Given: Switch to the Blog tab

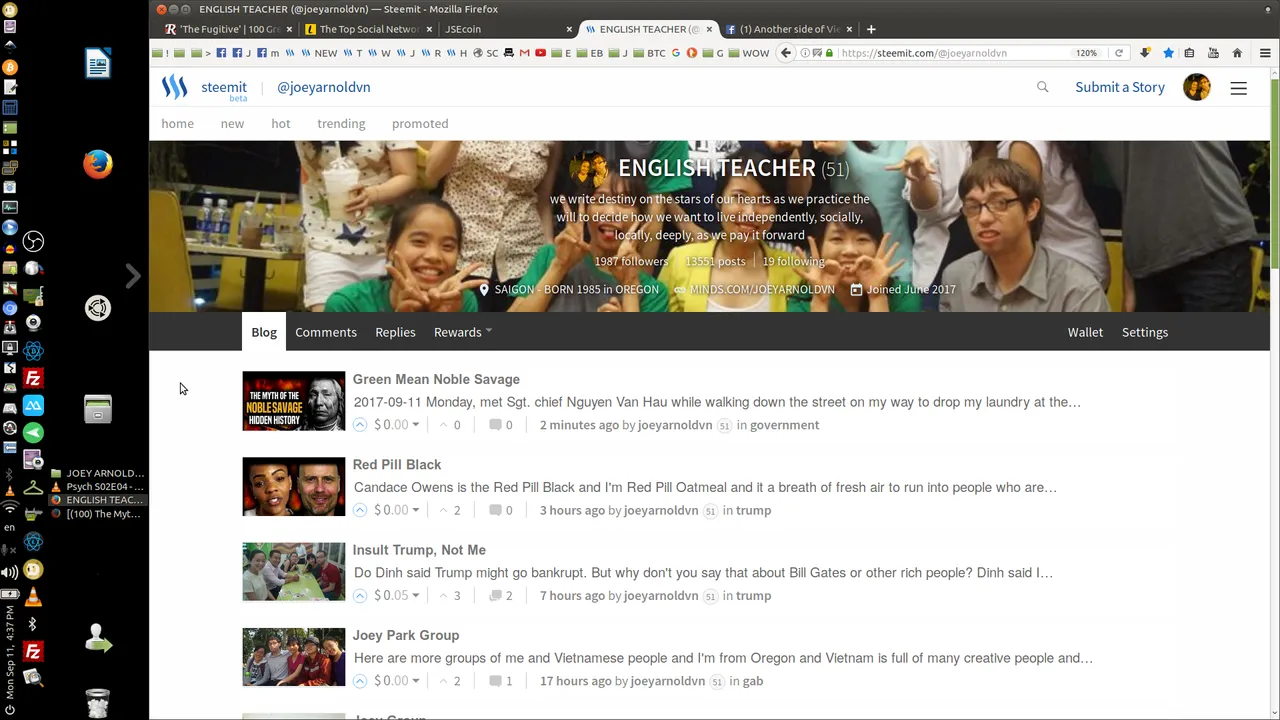Looking at the screenshot, I should click(264, 332).
